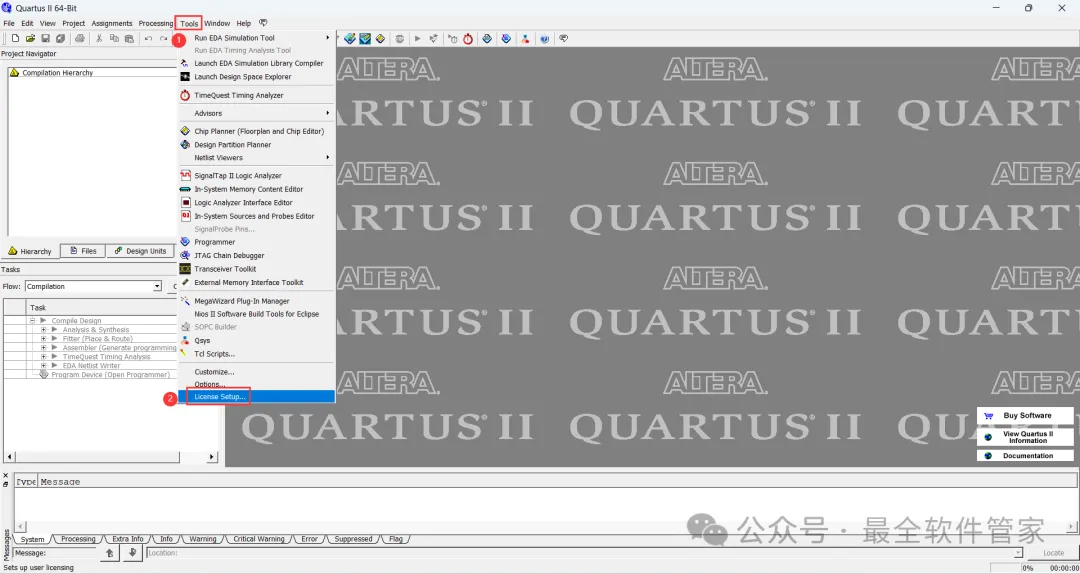The width and height of the screenshot is (1080, 574).
Task: Click the Paste clipboard toolbar icon
Action: [x=129, y=39]
